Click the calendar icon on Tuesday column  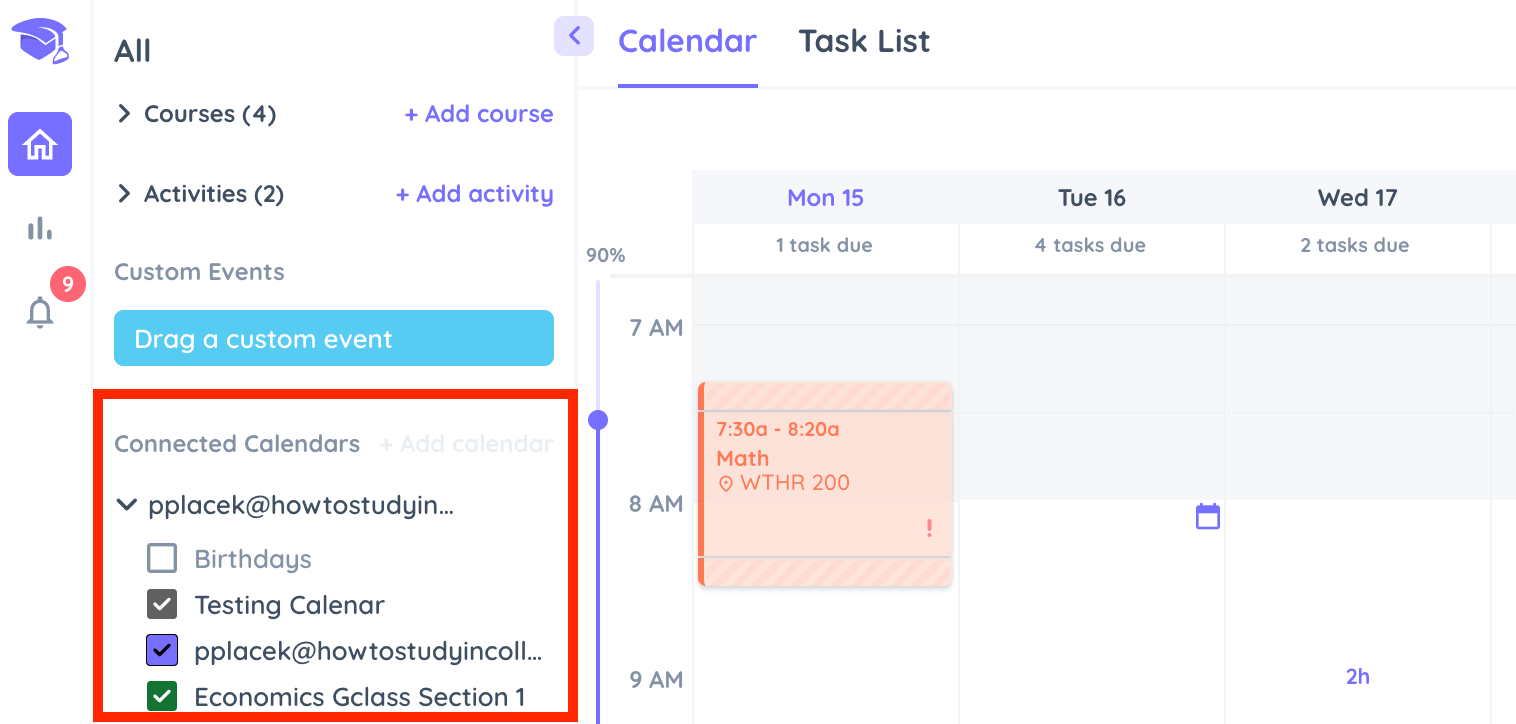point(1208,517)
